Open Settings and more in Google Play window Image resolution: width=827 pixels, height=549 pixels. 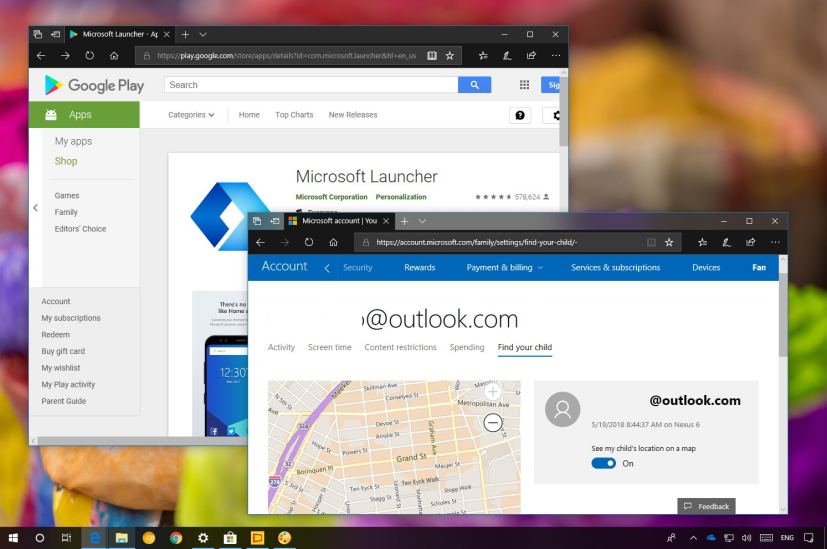pos(556,55)
